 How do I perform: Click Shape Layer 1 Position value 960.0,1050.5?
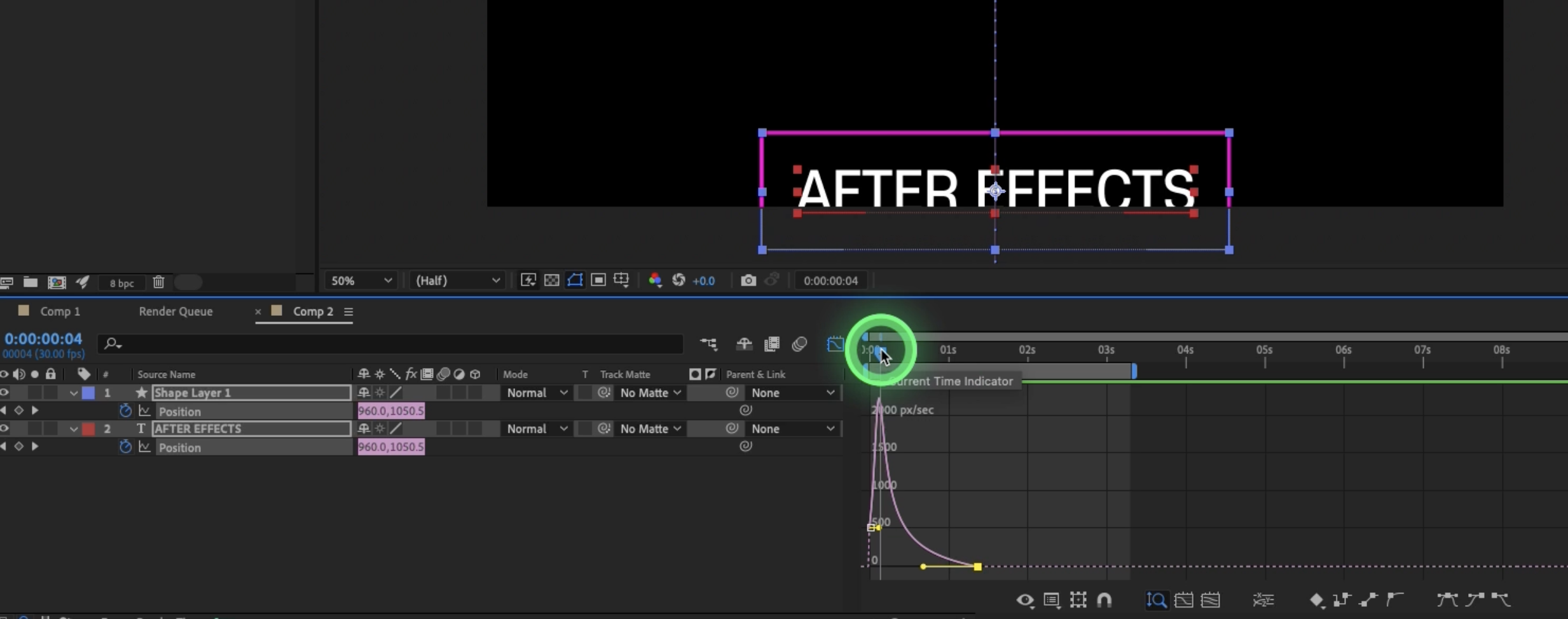coord(390,411)
